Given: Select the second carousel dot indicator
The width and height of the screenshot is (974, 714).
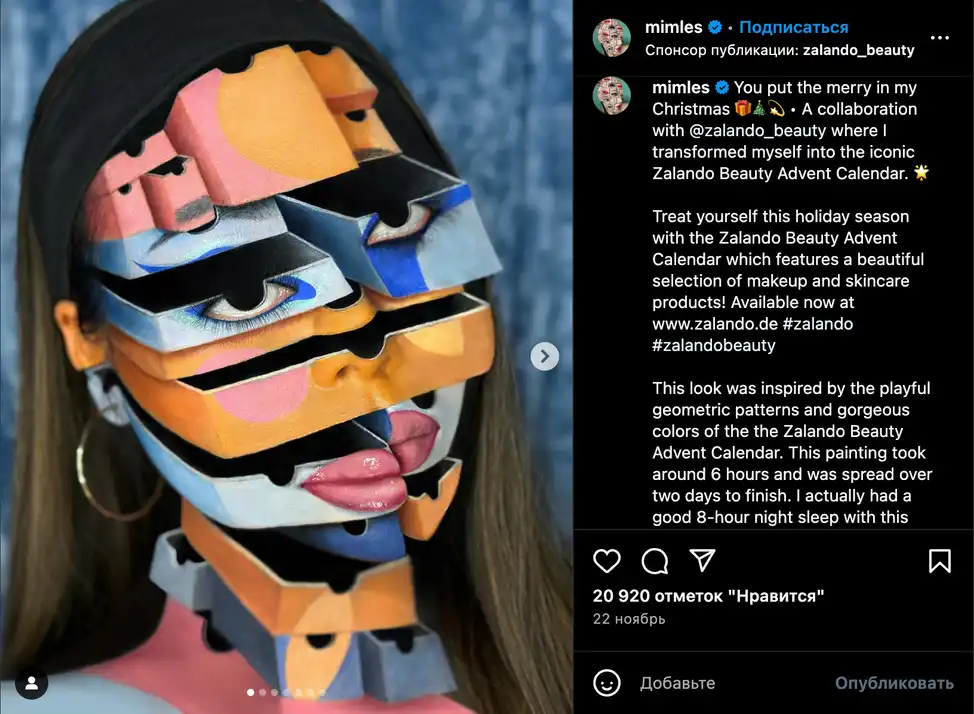Looking at the screenshot, I should click(262, 692).
